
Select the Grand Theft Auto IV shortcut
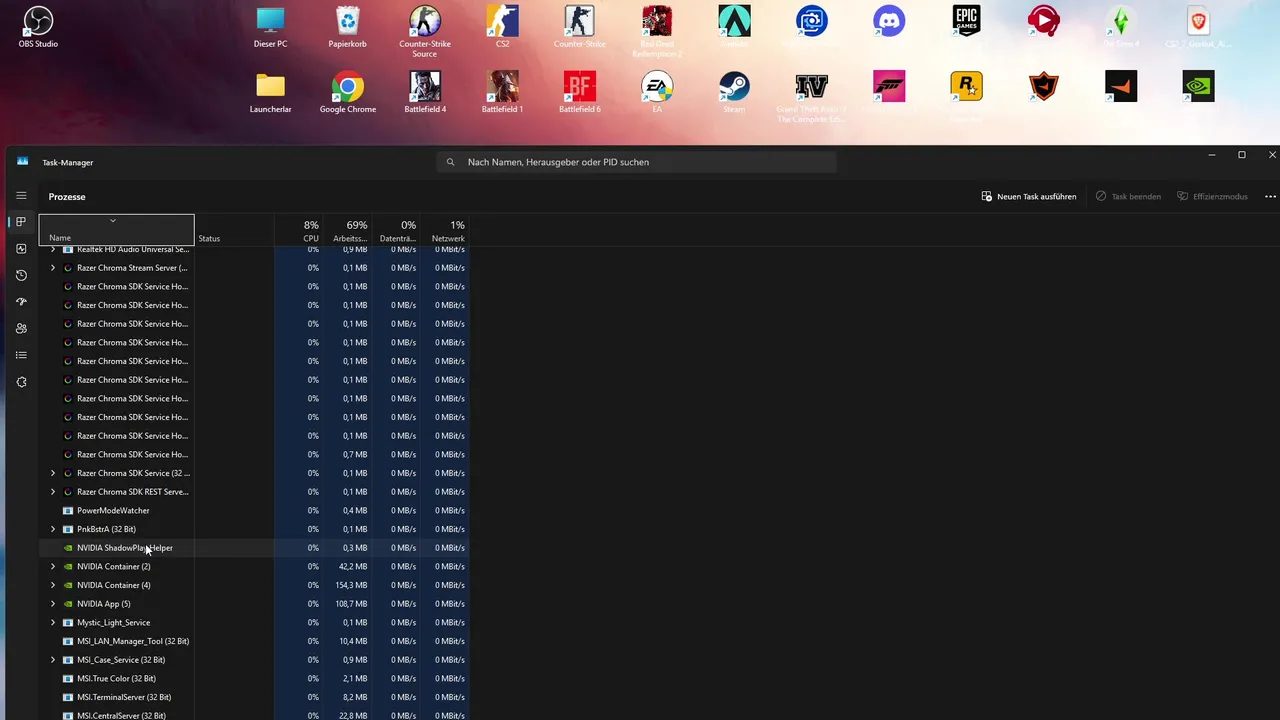pos(811,97)
